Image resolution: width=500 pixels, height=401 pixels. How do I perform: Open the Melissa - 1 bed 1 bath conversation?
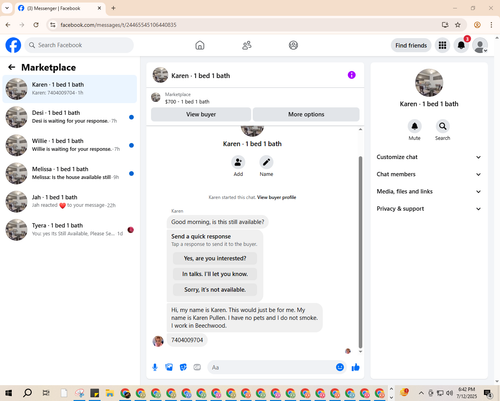(x=70, y=173)
